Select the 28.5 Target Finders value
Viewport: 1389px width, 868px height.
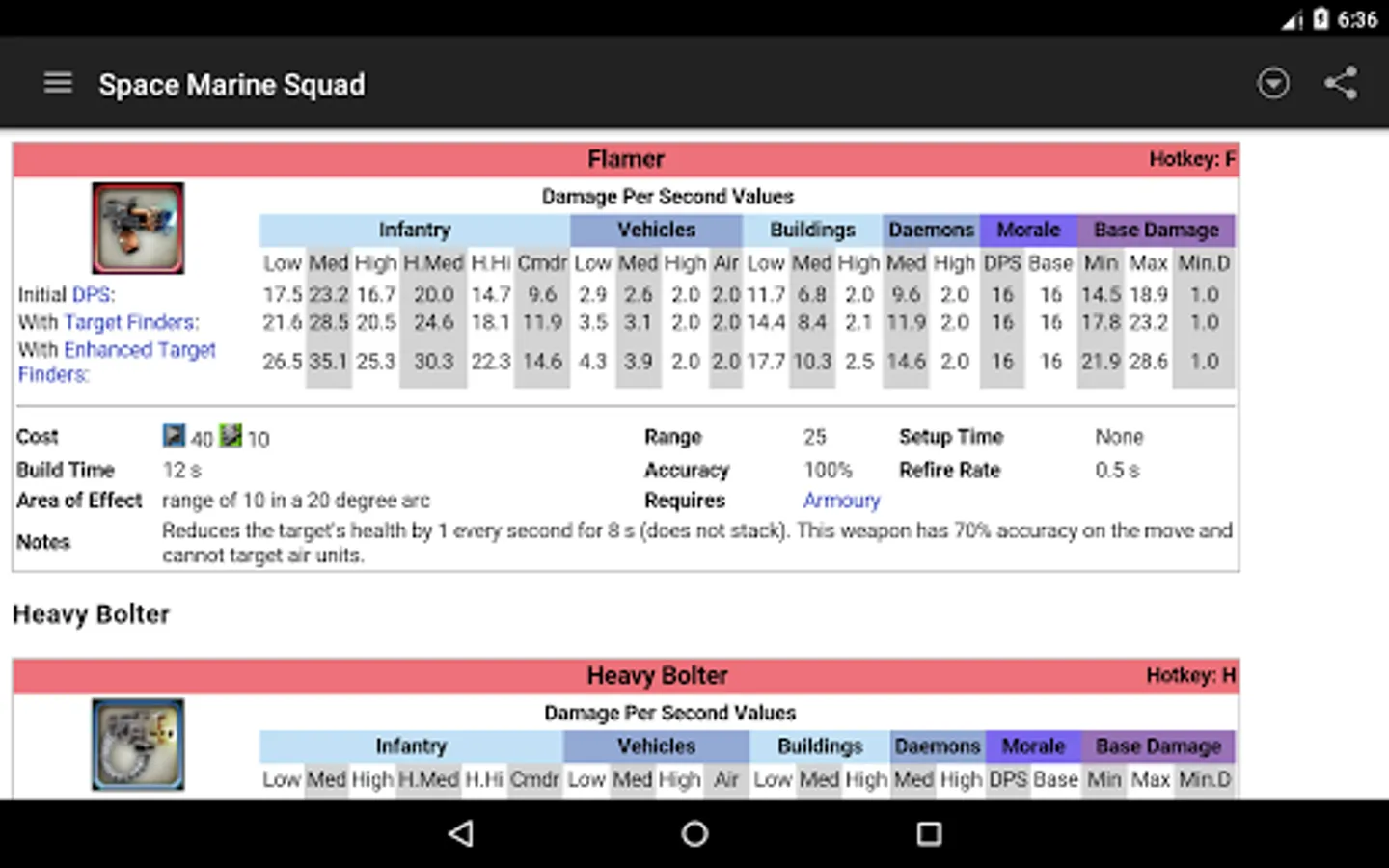click(x=328, y=322)
